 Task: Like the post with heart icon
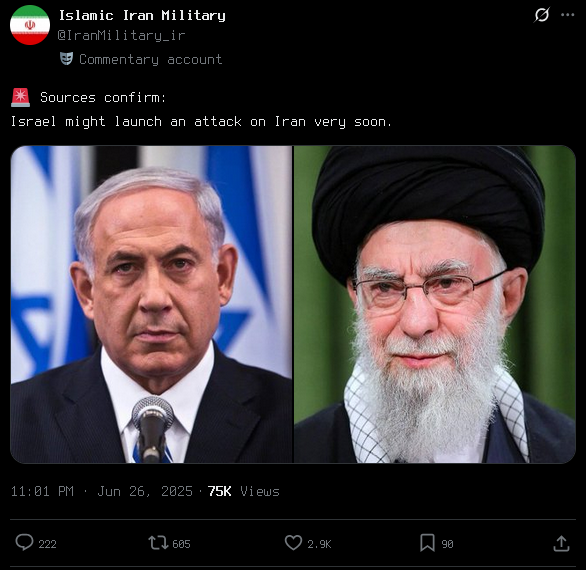293,543
